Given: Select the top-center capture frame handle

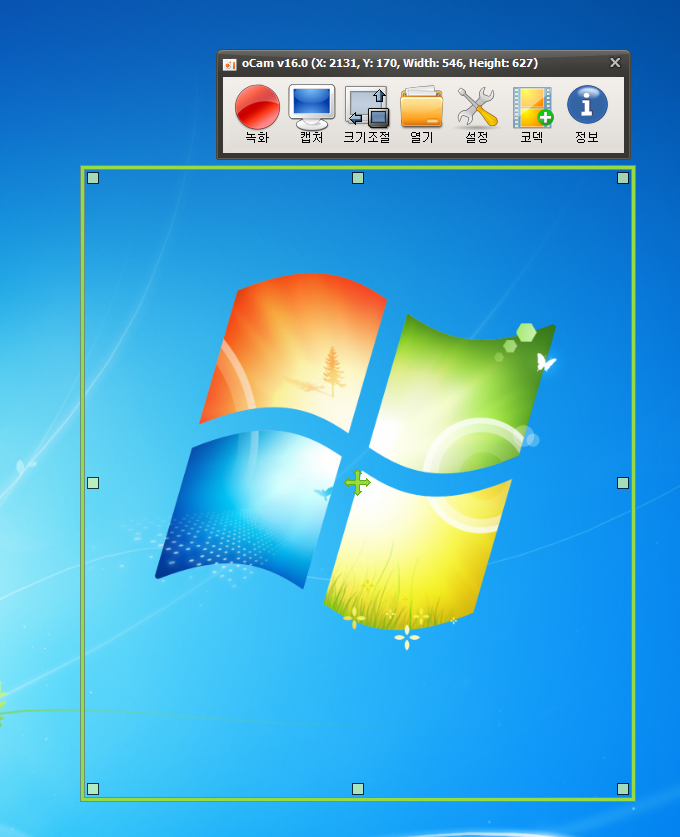Looking at the screenshot, I should (x=358, y=178).
